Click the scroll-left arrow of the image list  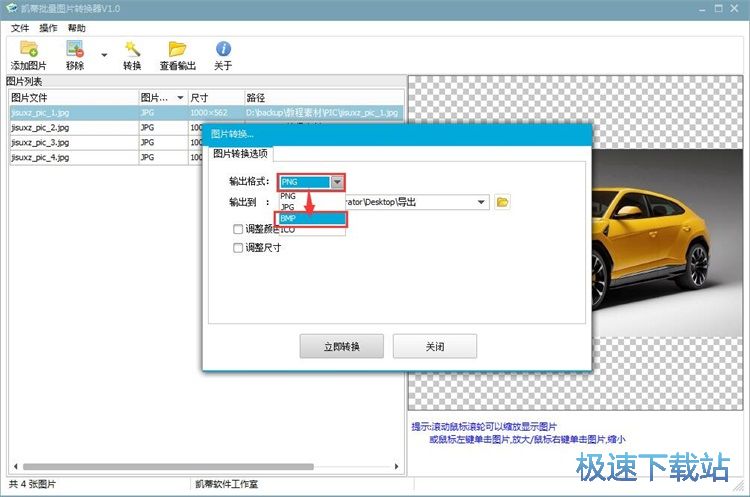(x=16, y=466)
